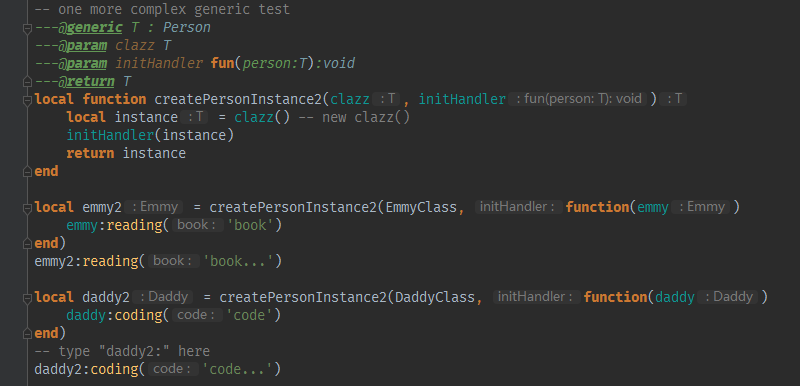Select the @return annotation tag
Image resolution: width=800 pixels, height=386 pixels.
pos(86,81)
